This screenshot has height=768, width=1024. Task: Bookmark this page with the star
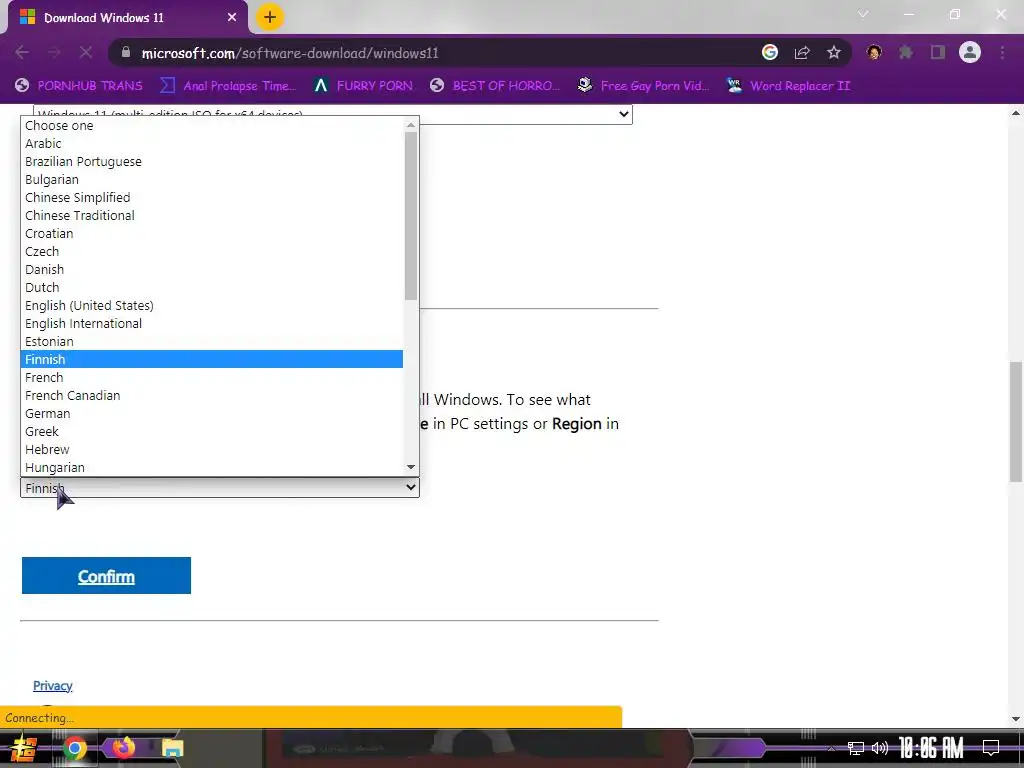tap(834, 53)
